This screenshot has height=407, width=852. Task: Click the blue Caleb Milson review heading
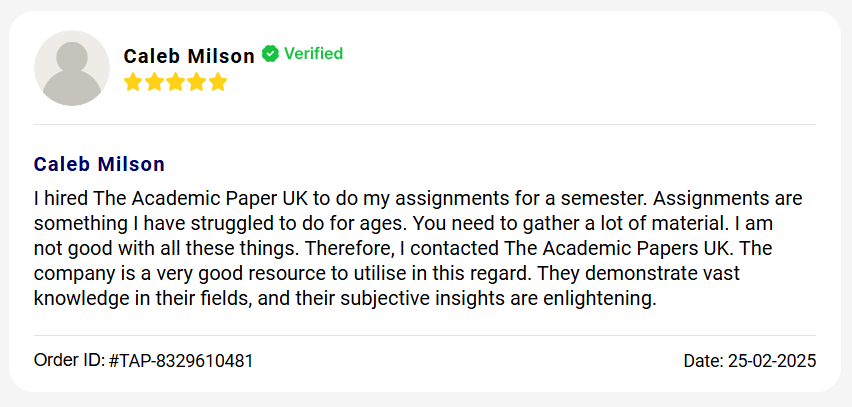click(x=99, y=164)
